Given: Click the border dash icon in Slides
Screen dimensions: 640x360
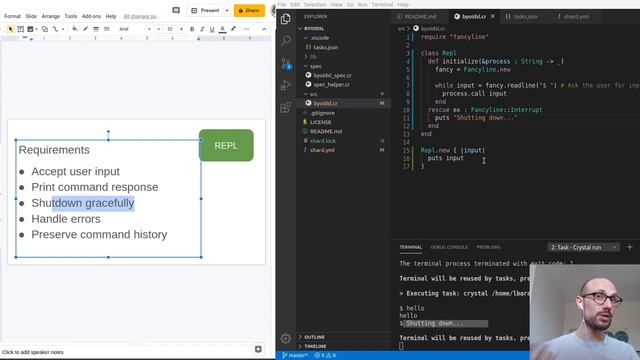Looking at the screenshot, I should click(x=107, y=29).
